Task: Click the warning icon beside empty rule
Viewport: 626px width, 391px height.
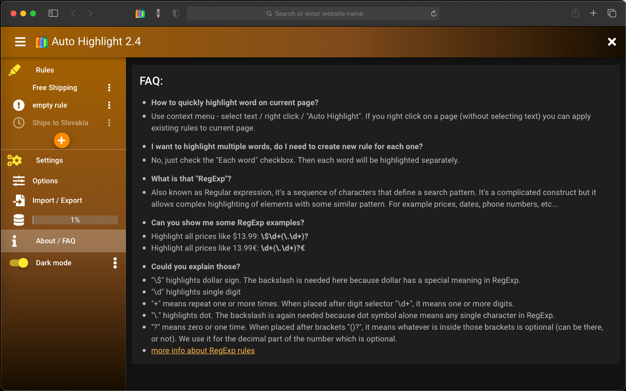Action: pos(18,105)
